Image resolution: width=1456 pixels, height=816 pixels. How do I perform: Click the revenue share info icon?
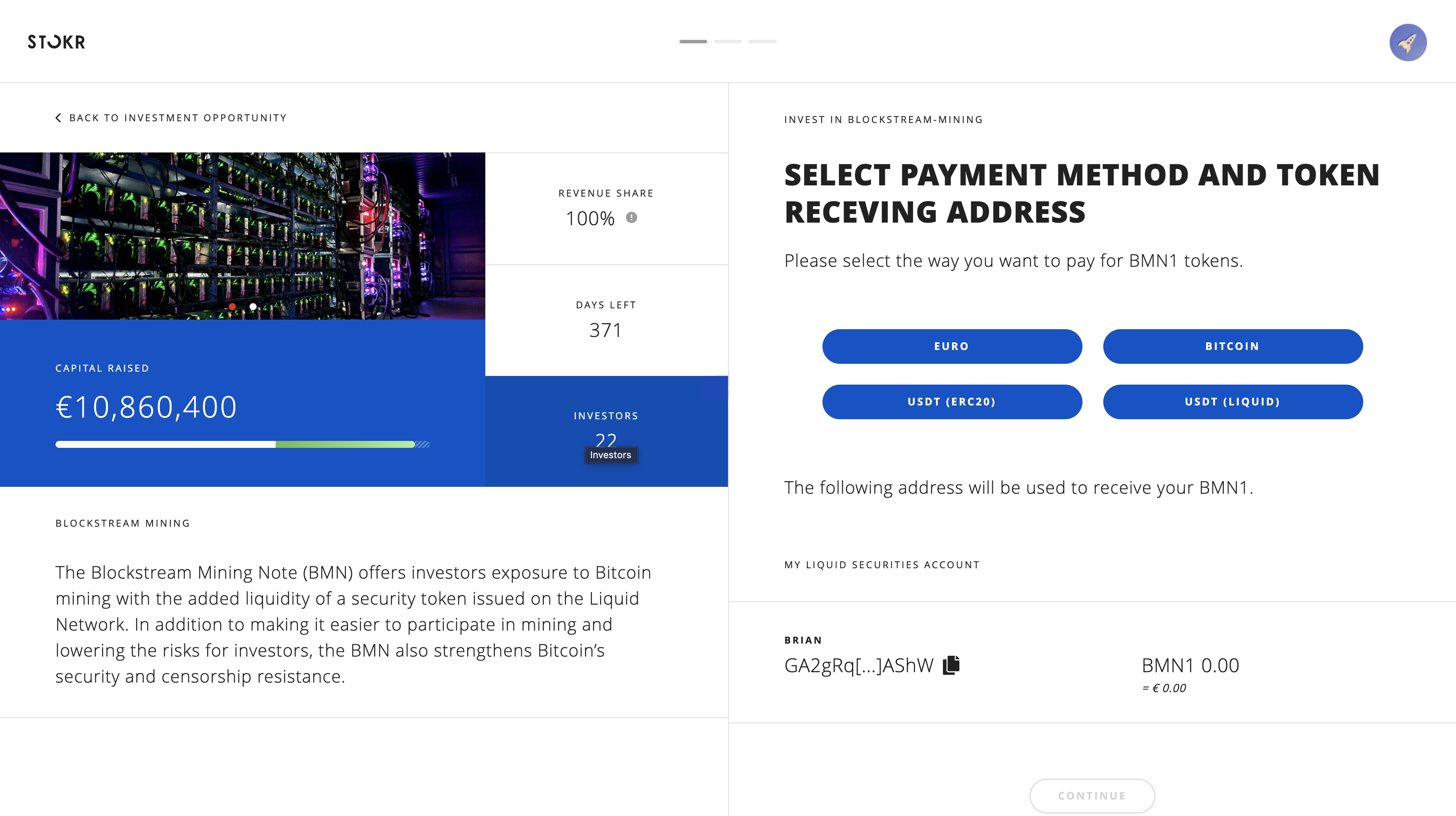631,217
